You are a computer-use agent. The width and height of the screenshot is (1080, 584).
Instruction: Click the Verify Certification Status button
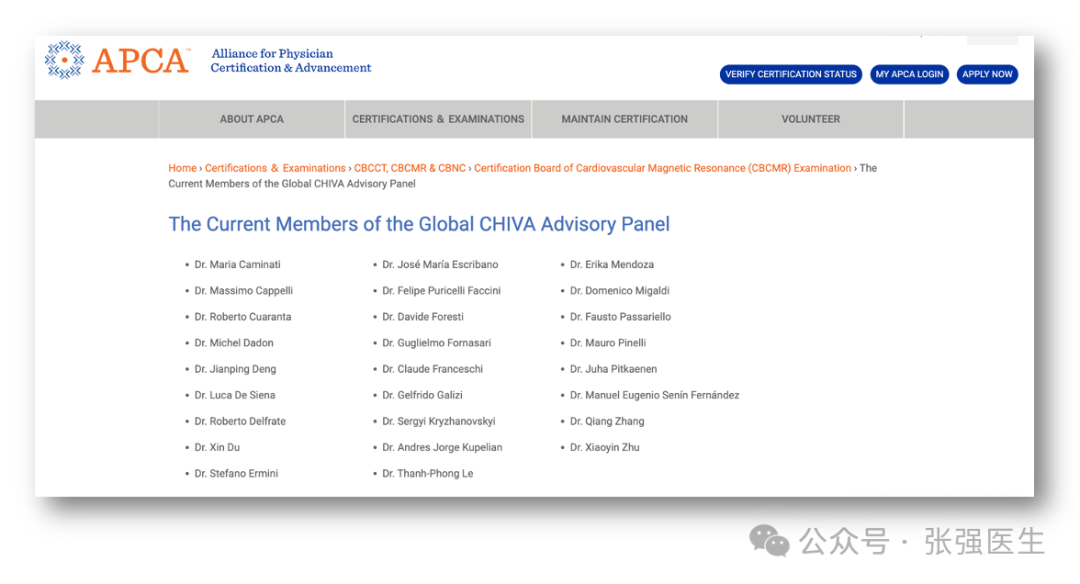pos(791,74)
